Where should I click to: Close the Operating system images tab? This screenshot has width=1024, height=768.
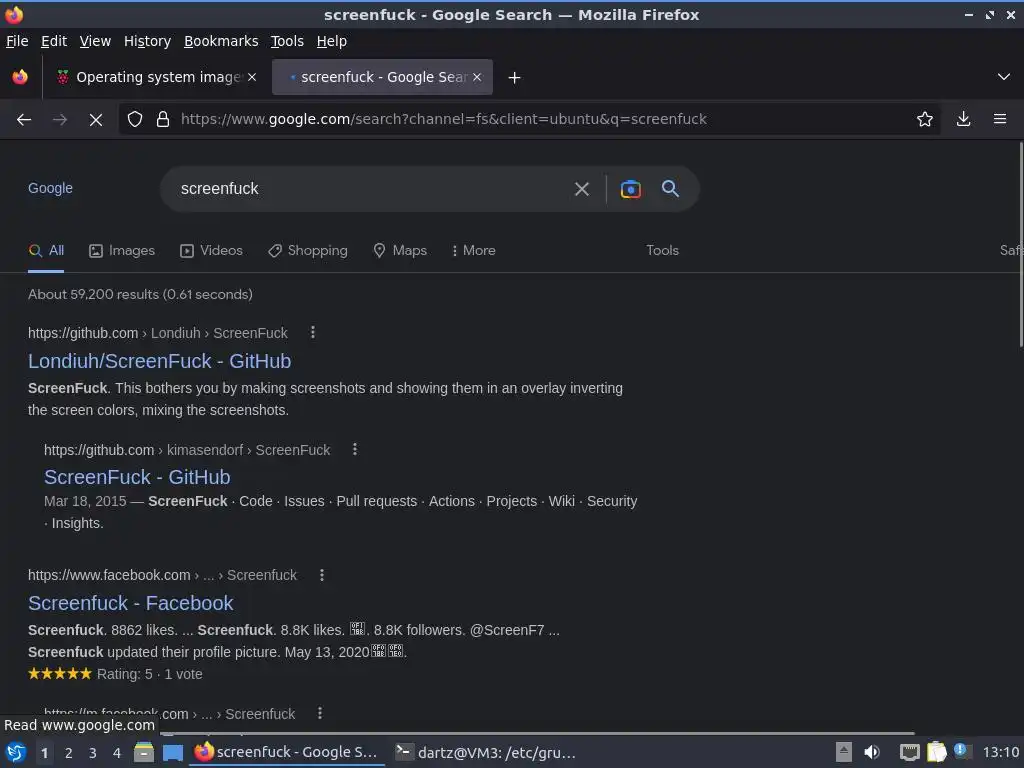point(252,77)
